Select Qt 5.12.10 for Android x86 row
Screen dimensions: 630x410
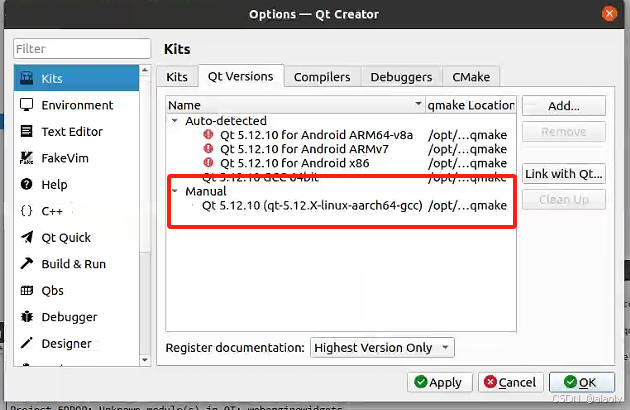tap(341, 163)
